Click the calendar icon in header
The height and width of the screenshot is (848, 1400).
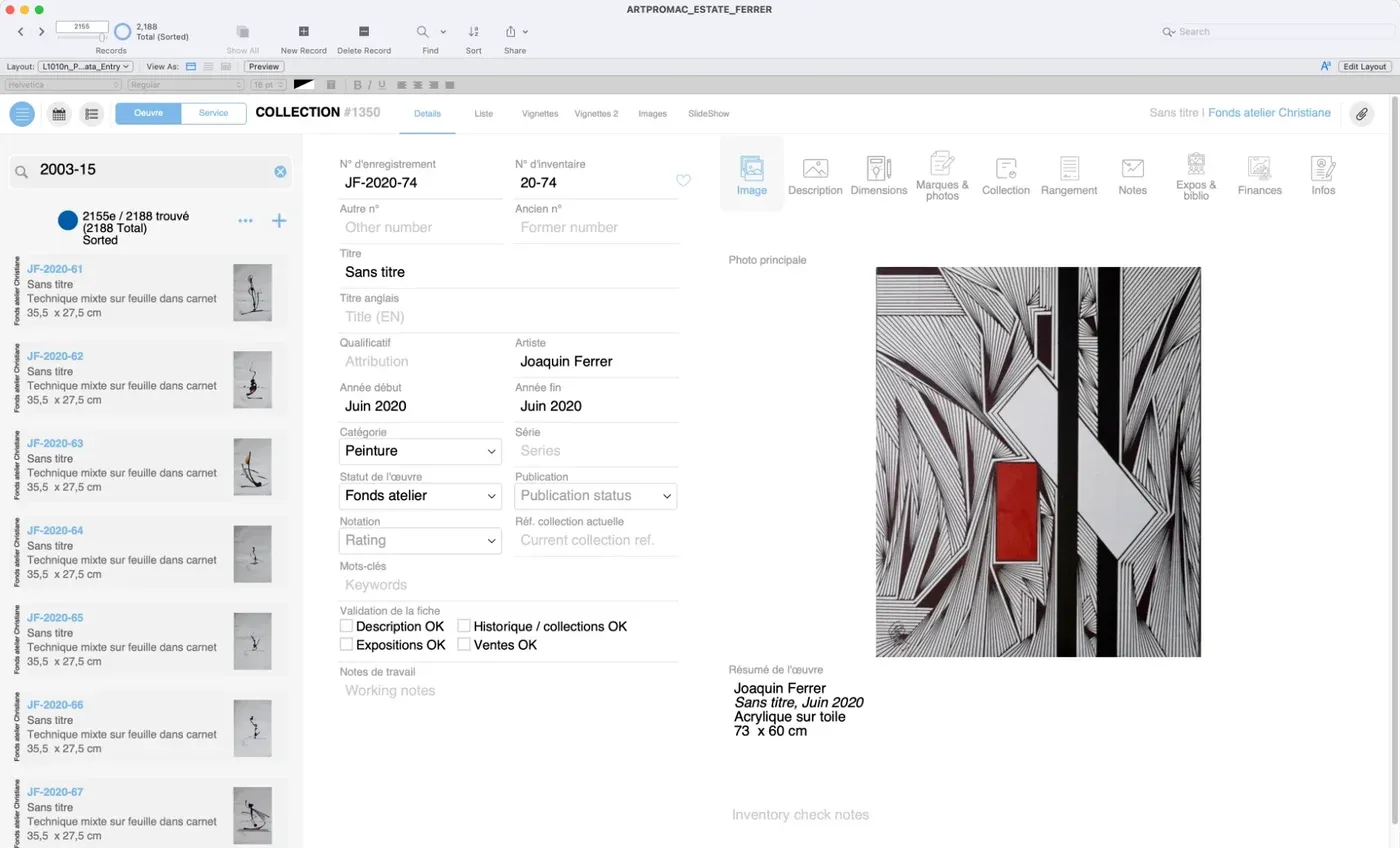tap(59, 114)
